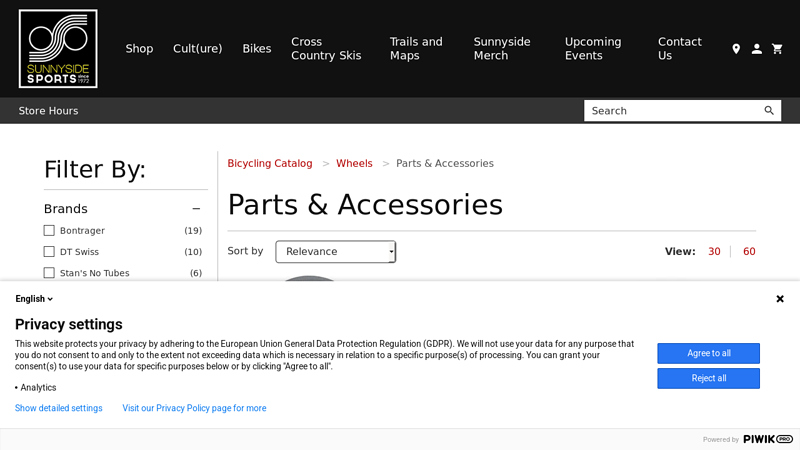Click the PIWIK PRO logo
The image size is (800, 450).
pos(768,439)
